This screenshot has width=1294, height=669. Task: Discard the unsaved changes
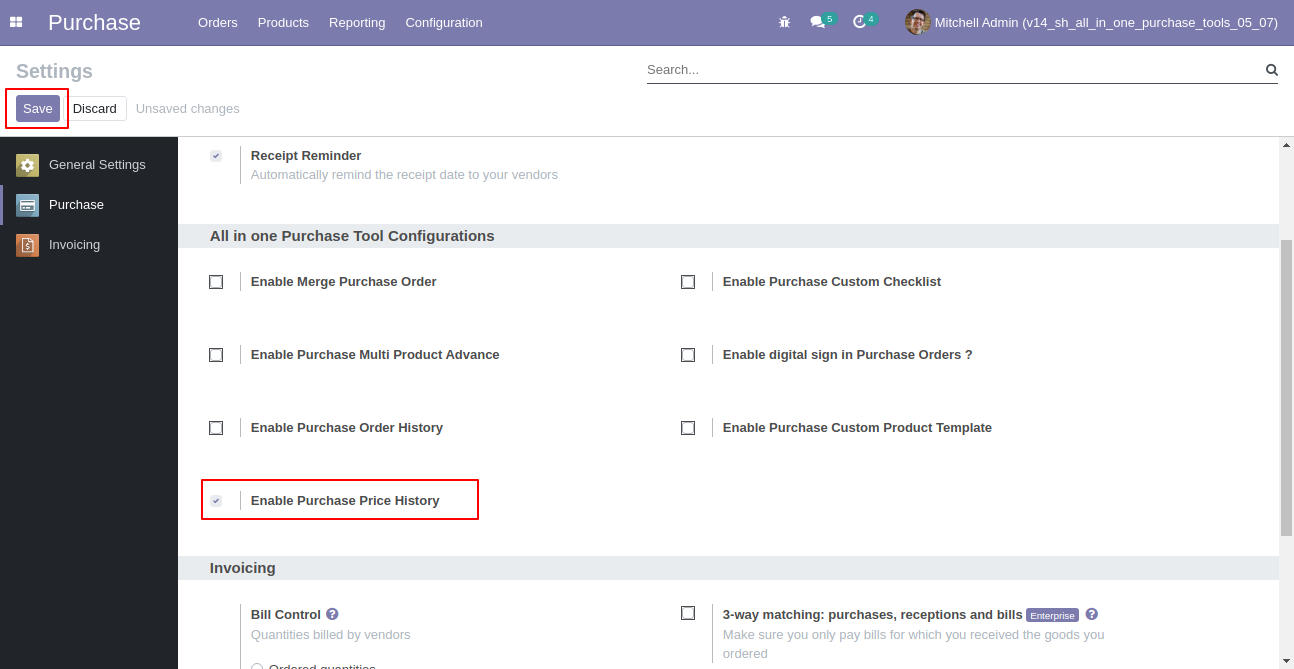click(x=95, y=108)
